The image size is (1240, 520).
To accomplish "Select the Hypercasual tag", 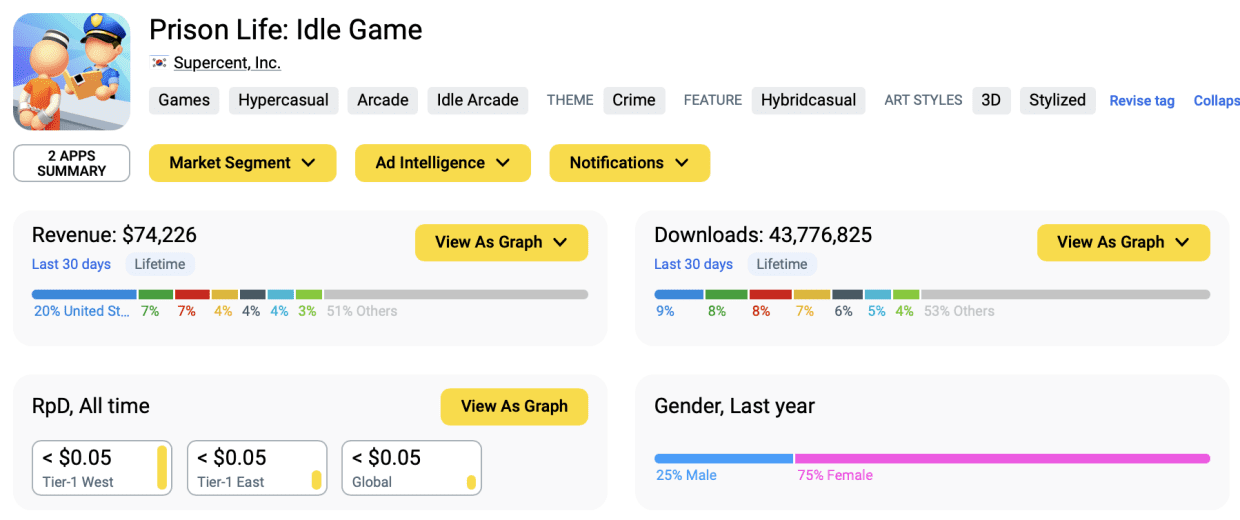I will 283,100.
